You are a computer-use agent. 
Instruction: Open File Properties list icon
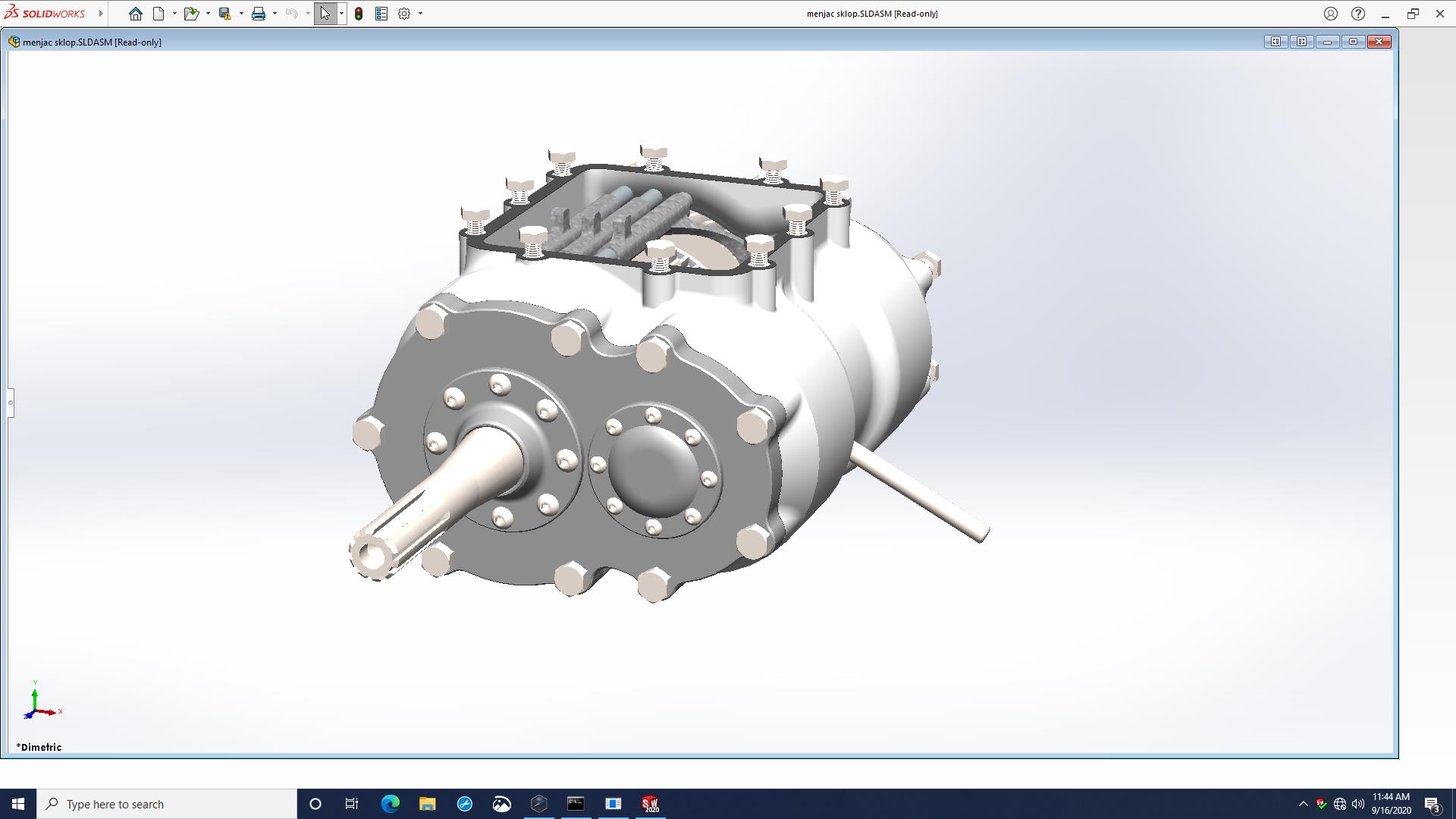[381, 14]
